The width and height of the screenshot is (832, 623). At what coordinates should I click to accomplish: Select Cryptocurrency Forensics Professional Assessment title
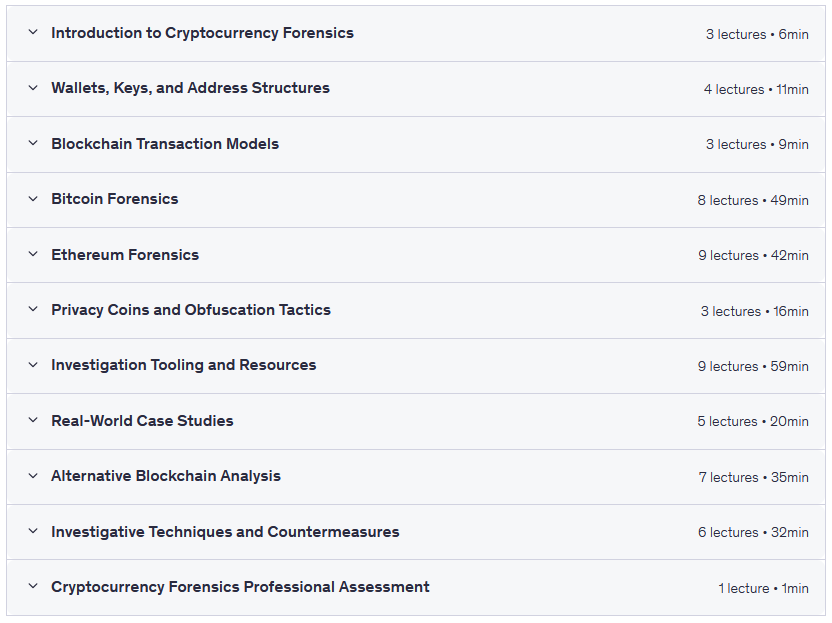coord(240,587)
